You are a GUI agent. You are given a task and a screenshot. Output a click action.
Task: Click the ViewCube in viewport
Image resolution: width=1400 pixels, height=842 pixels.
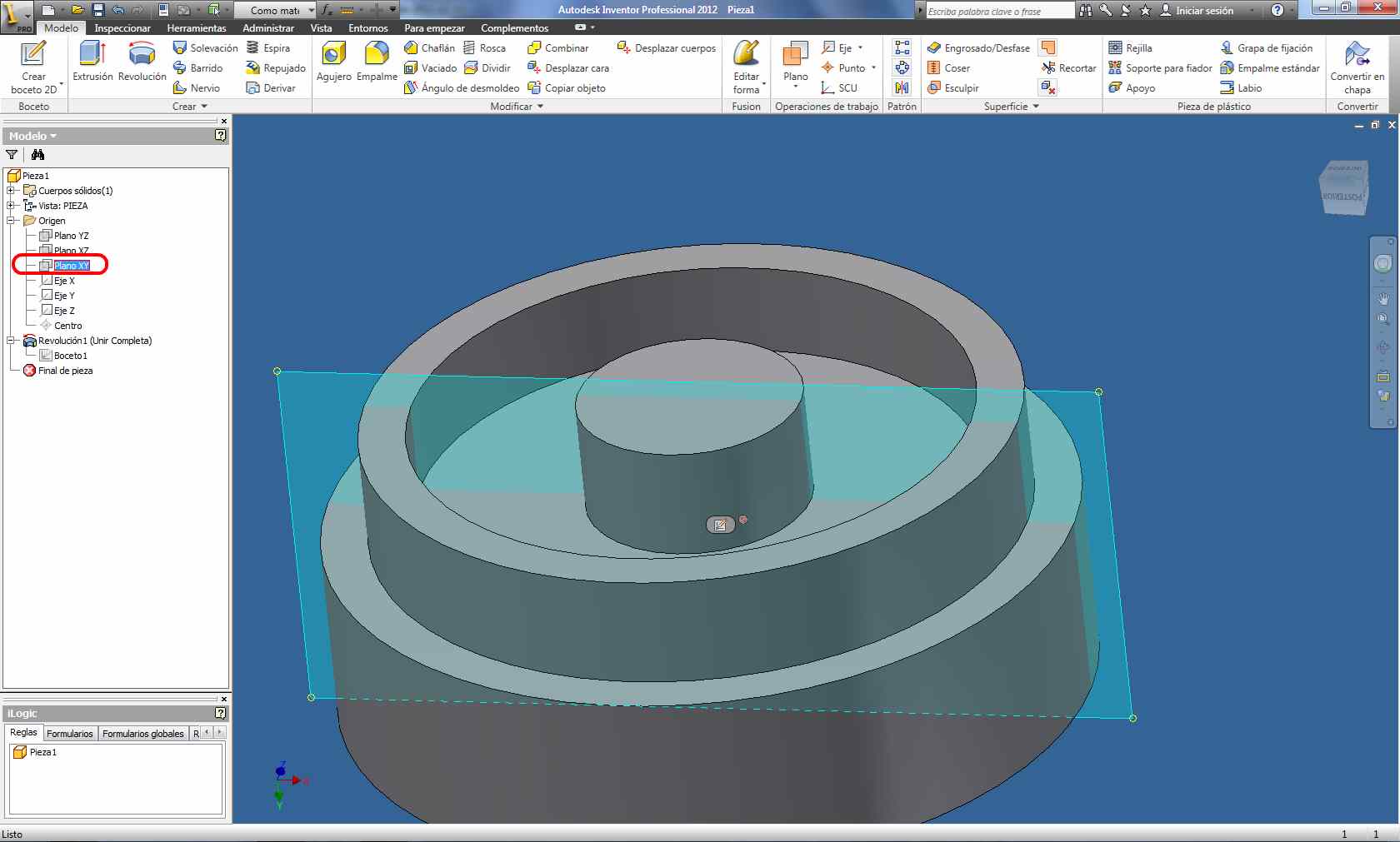[x=1343, y=188]
